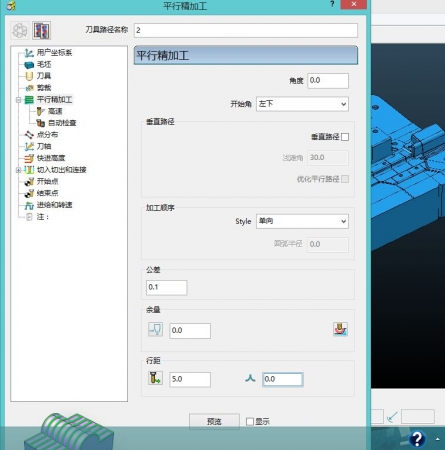This screenshot has width=445, height=450.
Task: Click the cusp height icon before the 0.0 field
Action: 250,378
